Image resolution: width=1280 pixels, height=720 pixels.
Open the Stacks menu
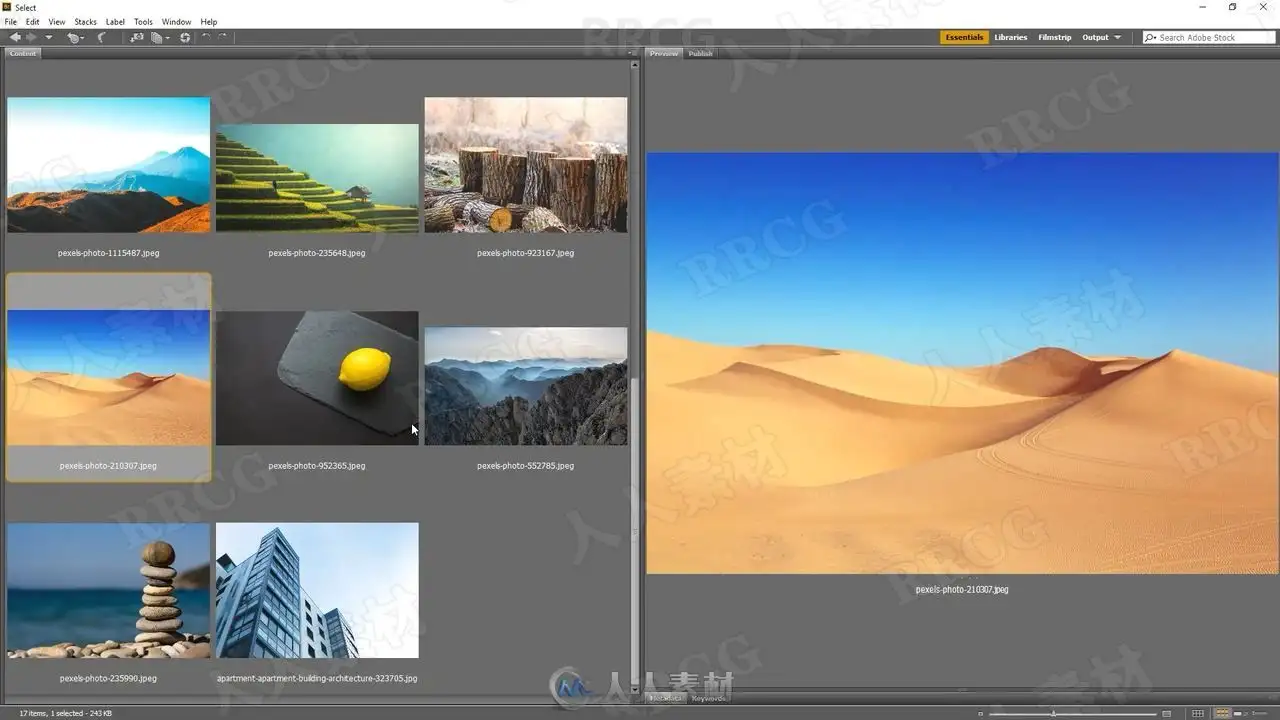click(86, 21)
